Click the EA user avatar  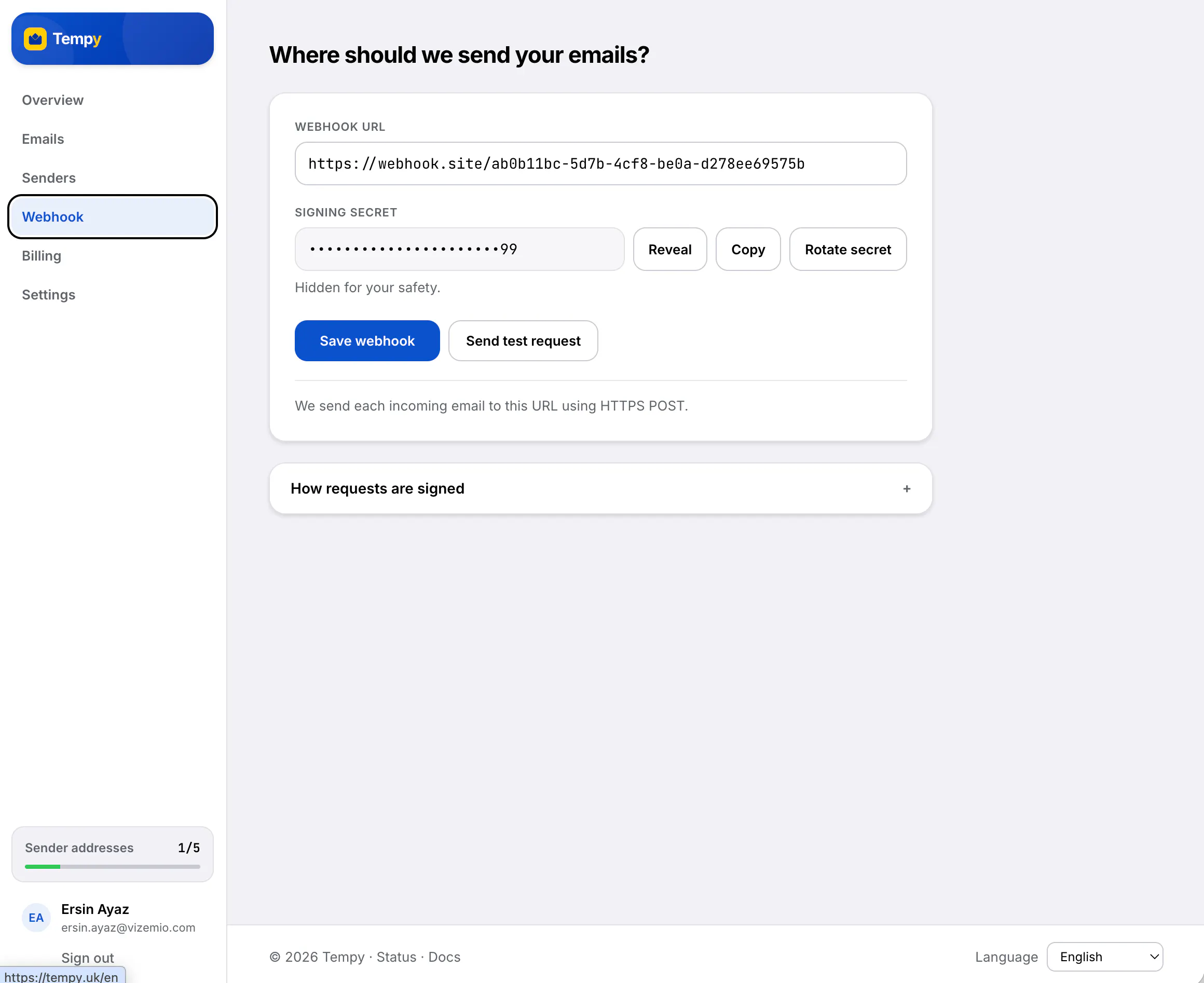pos(36,917)
